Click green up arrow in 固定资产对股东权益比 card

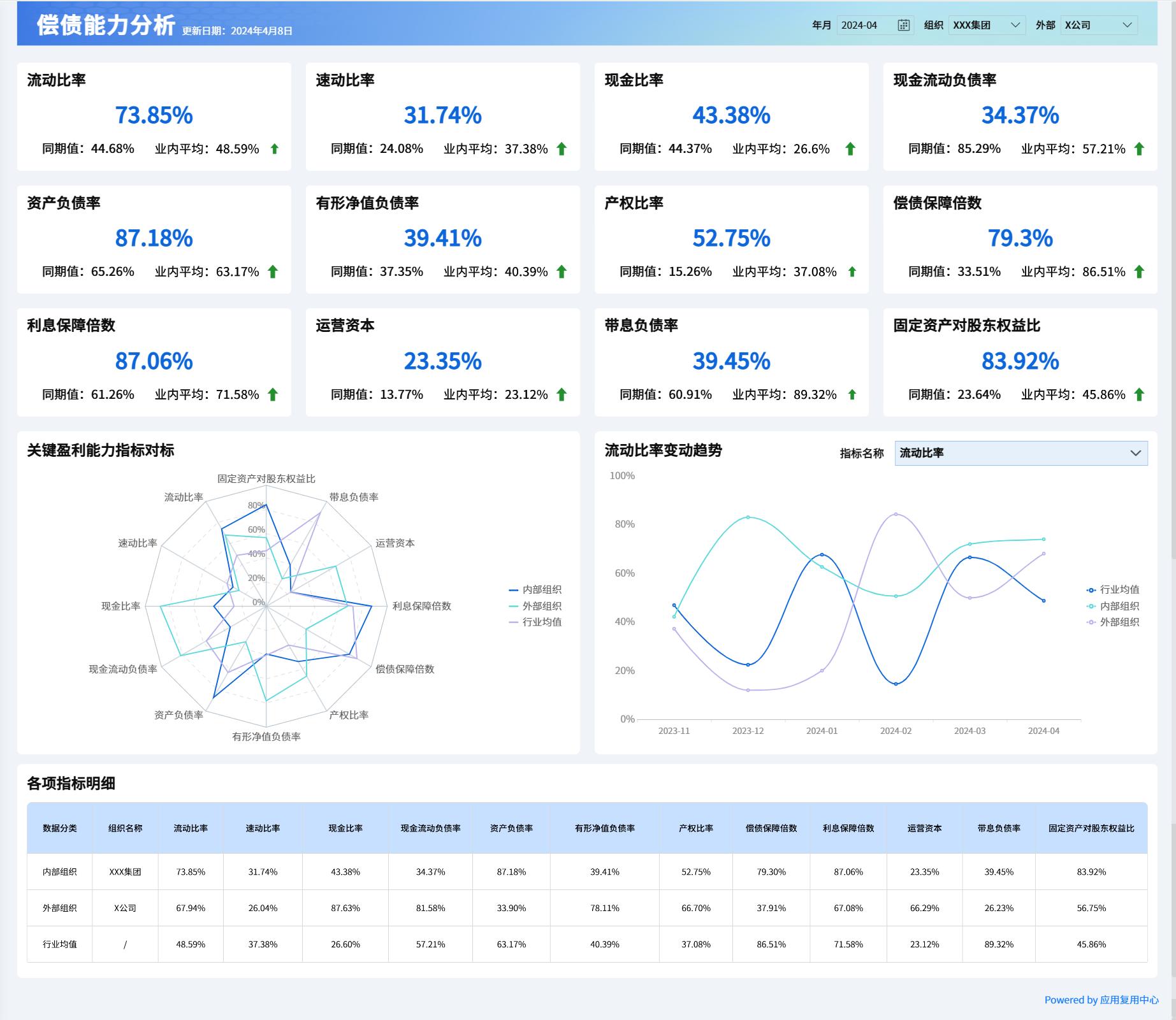(x=1139, y=395)
